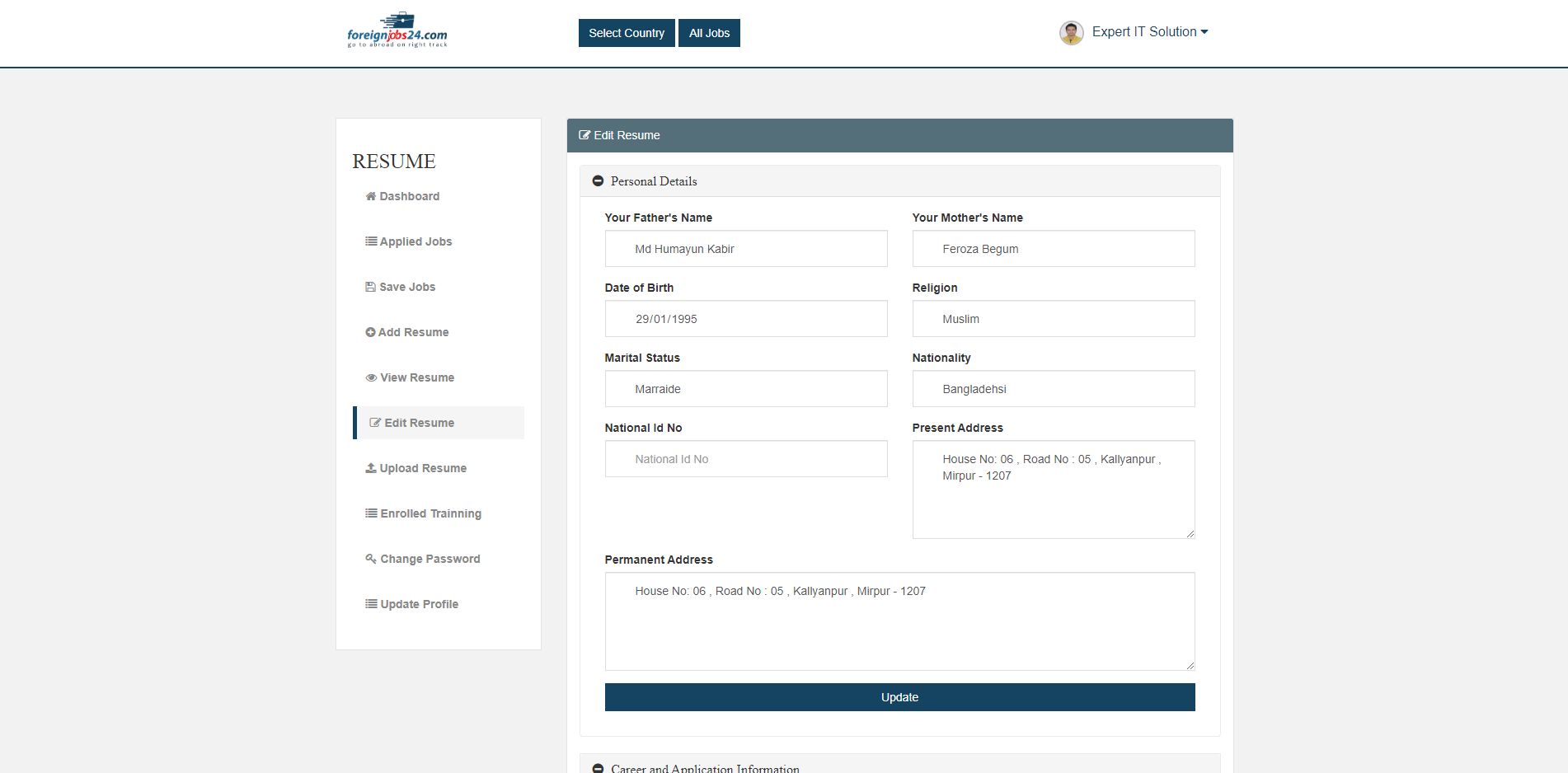Viewport: 1568px width, 773px height.
Task: Expand Career and Application Information section
Action: tap(599, 768)
